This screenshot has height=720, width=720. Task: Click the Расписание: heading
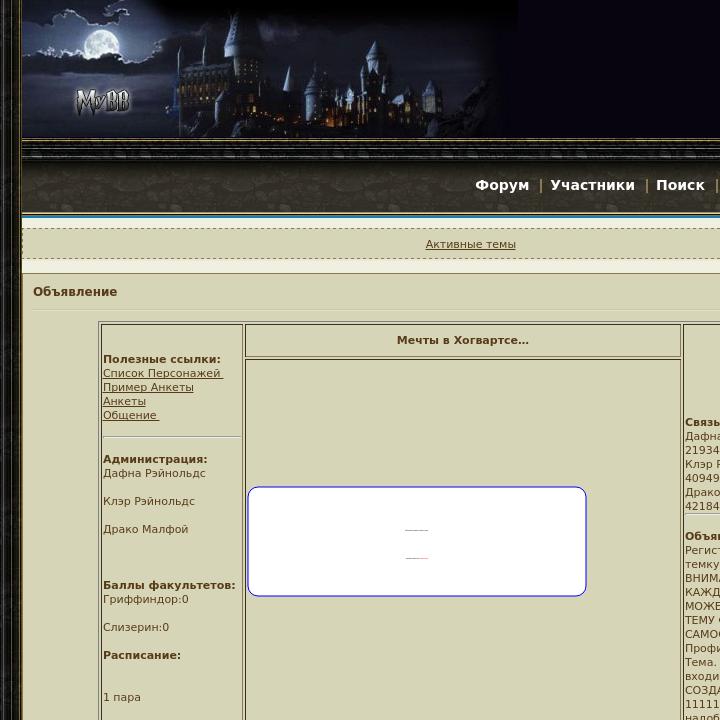pos(142,655)
